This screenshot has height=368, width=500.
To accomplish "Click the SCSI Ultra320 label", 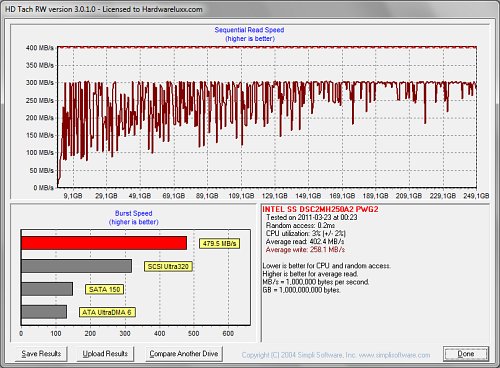I will coord(168,266).
